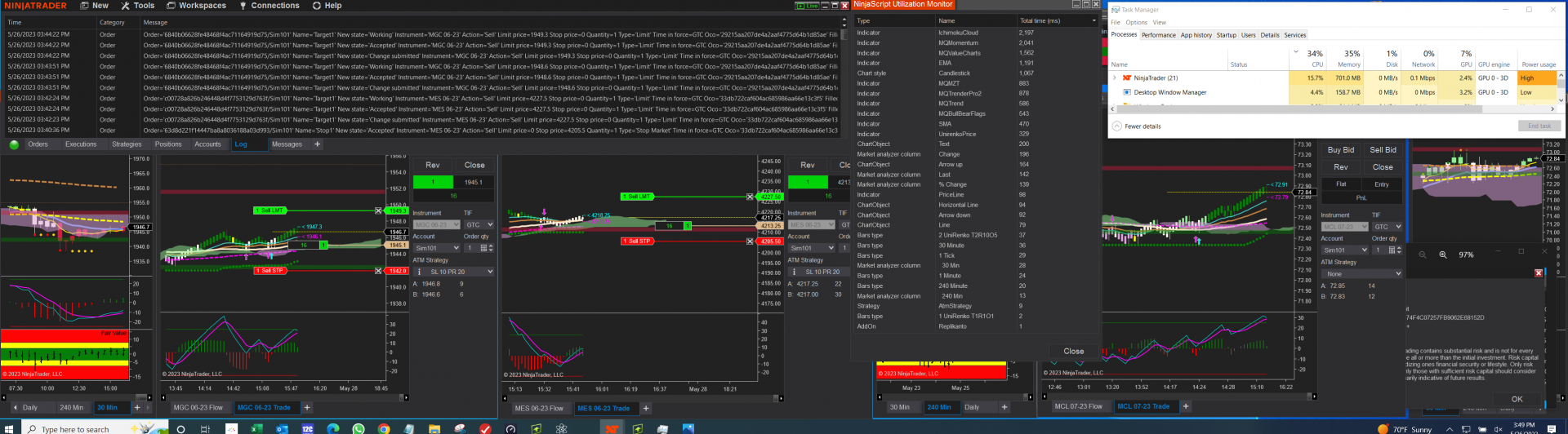
Task: Open the New menu in NinjaTrader
Action: [95, 6]
